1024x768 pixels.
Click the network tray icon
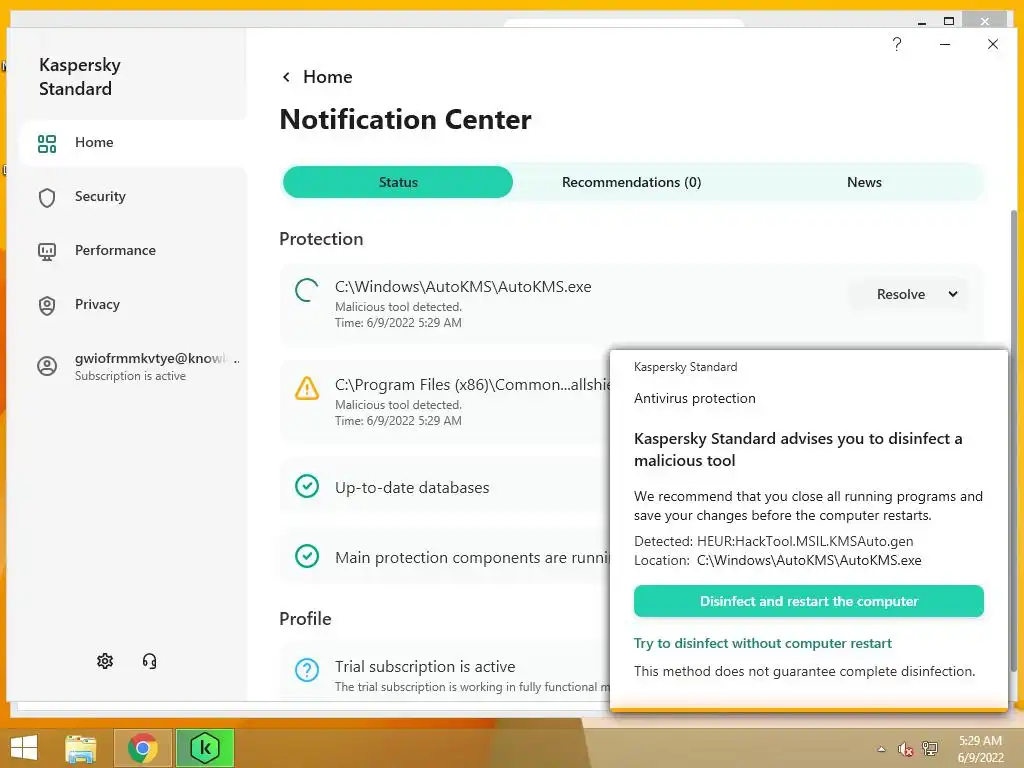[930, 749]
